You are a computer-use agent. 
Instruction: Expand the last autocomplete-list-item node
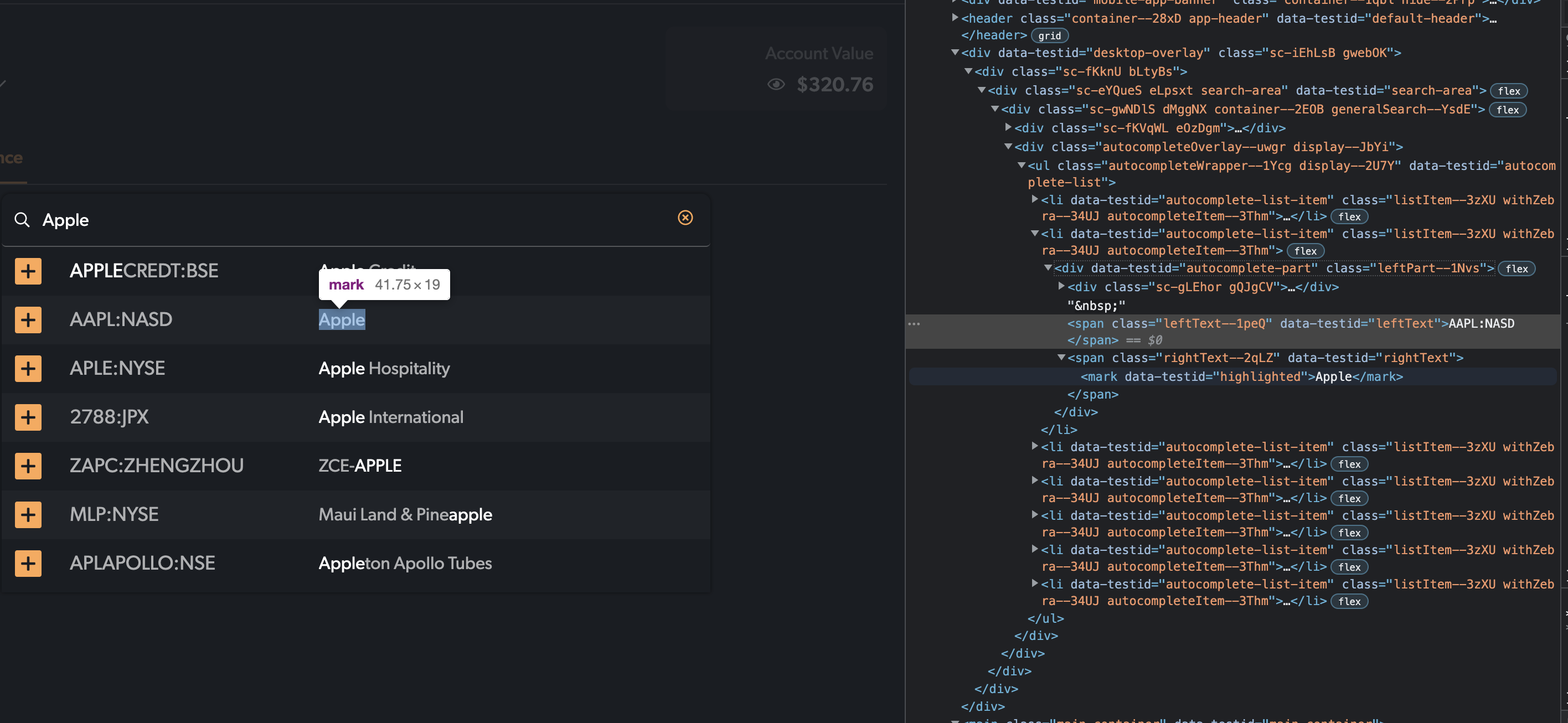(1035, 583)
